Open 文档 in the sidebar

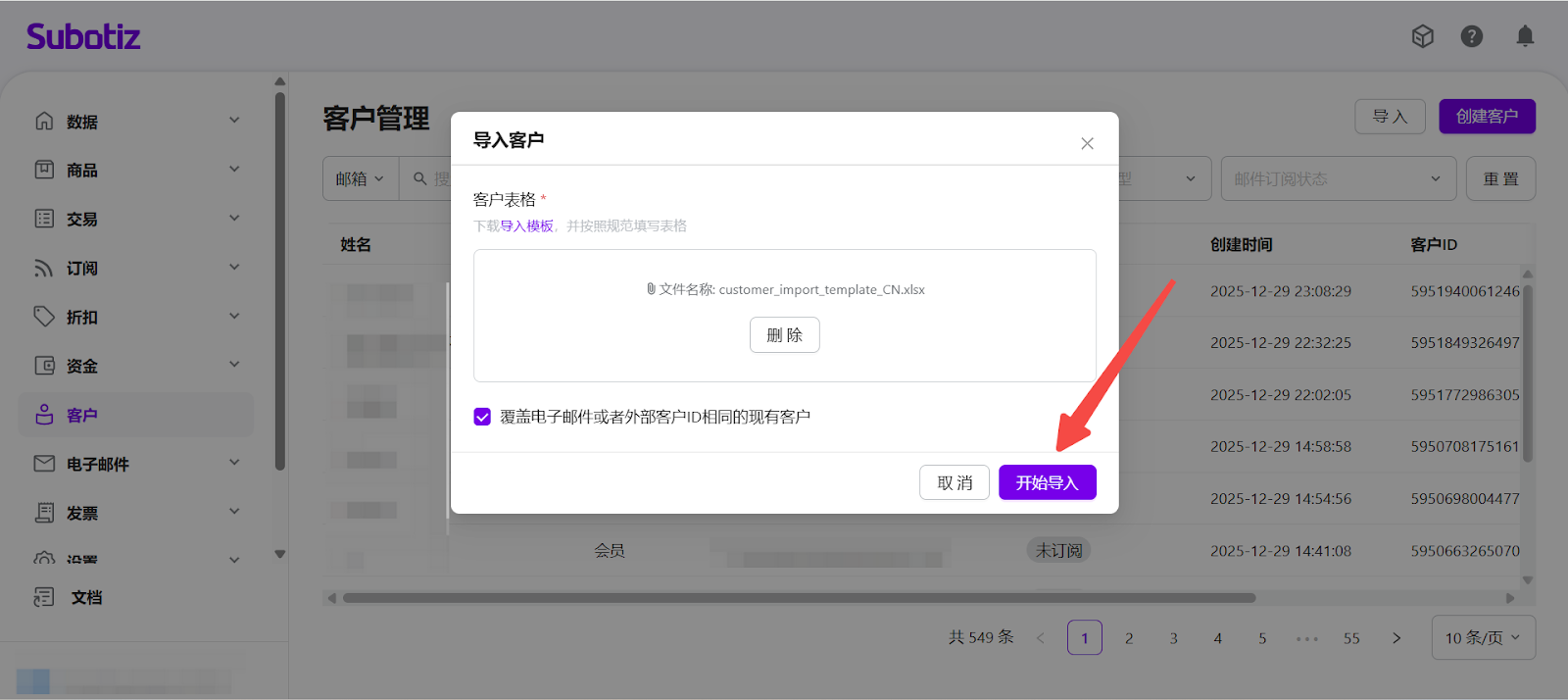click(86, 597)
